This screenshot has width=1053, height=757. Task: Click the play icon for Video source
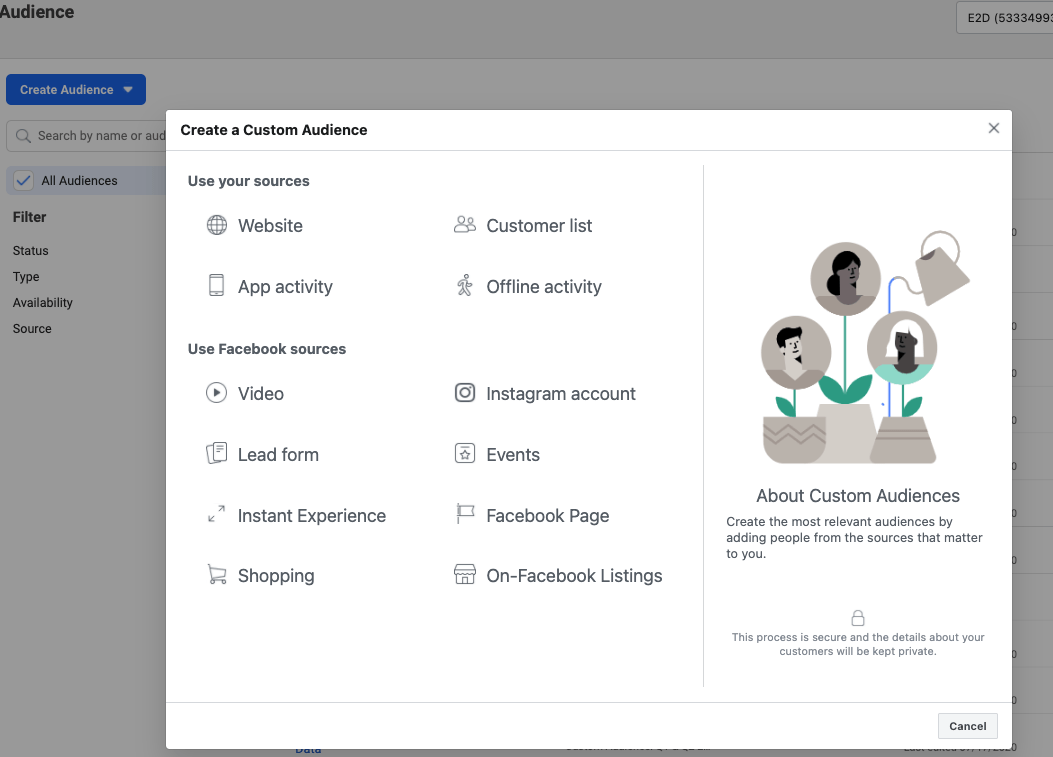click(216, 392)
